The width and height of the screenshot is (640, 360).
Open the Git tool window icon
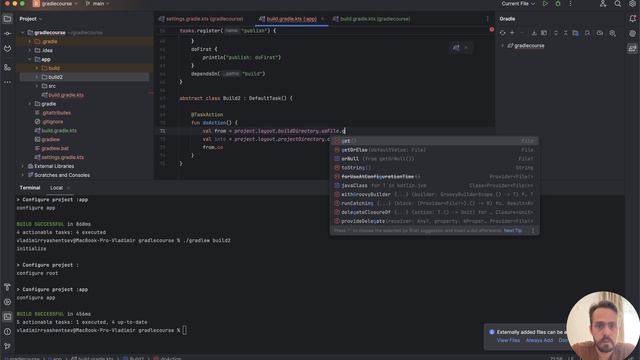(x=7, y=346)
